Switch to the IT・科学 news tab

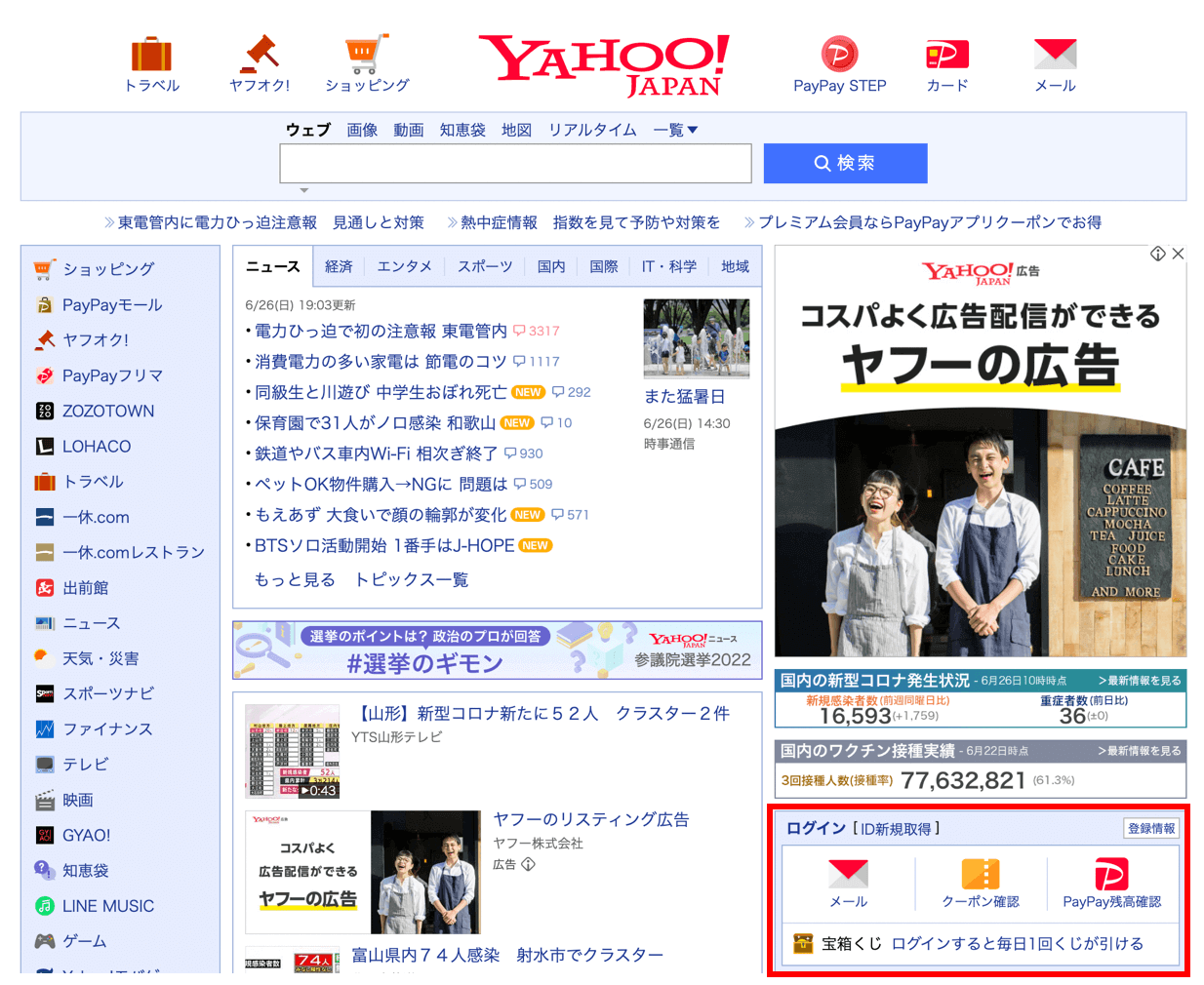click(x=669, y=266)
